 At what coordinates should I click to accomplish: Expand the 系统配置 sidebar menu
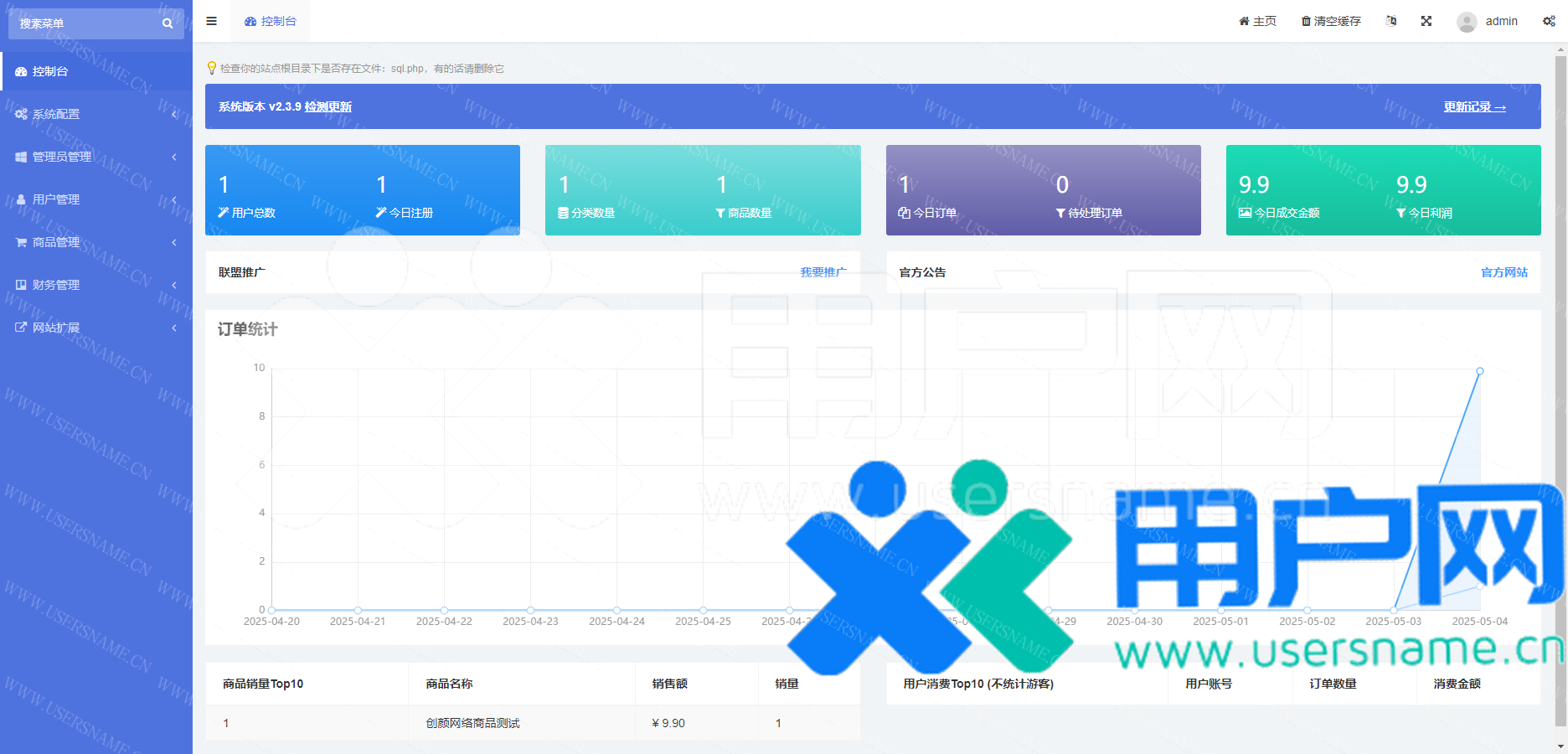click(x=56, y=114)
